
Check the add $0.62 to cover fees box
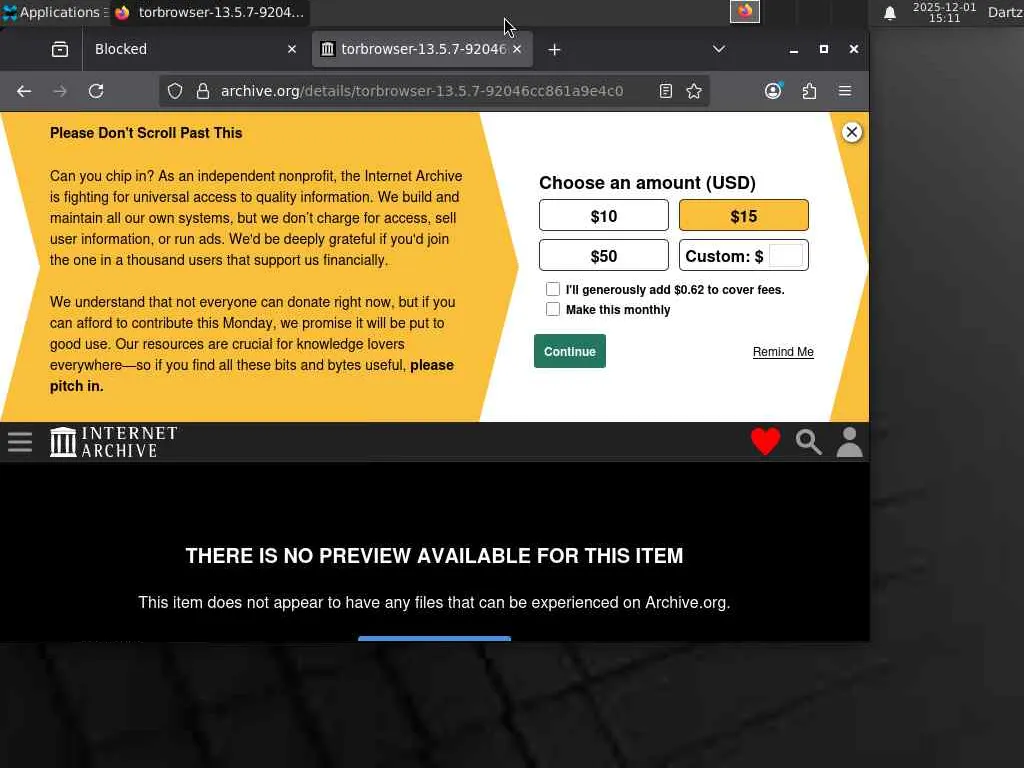(553, 289)
